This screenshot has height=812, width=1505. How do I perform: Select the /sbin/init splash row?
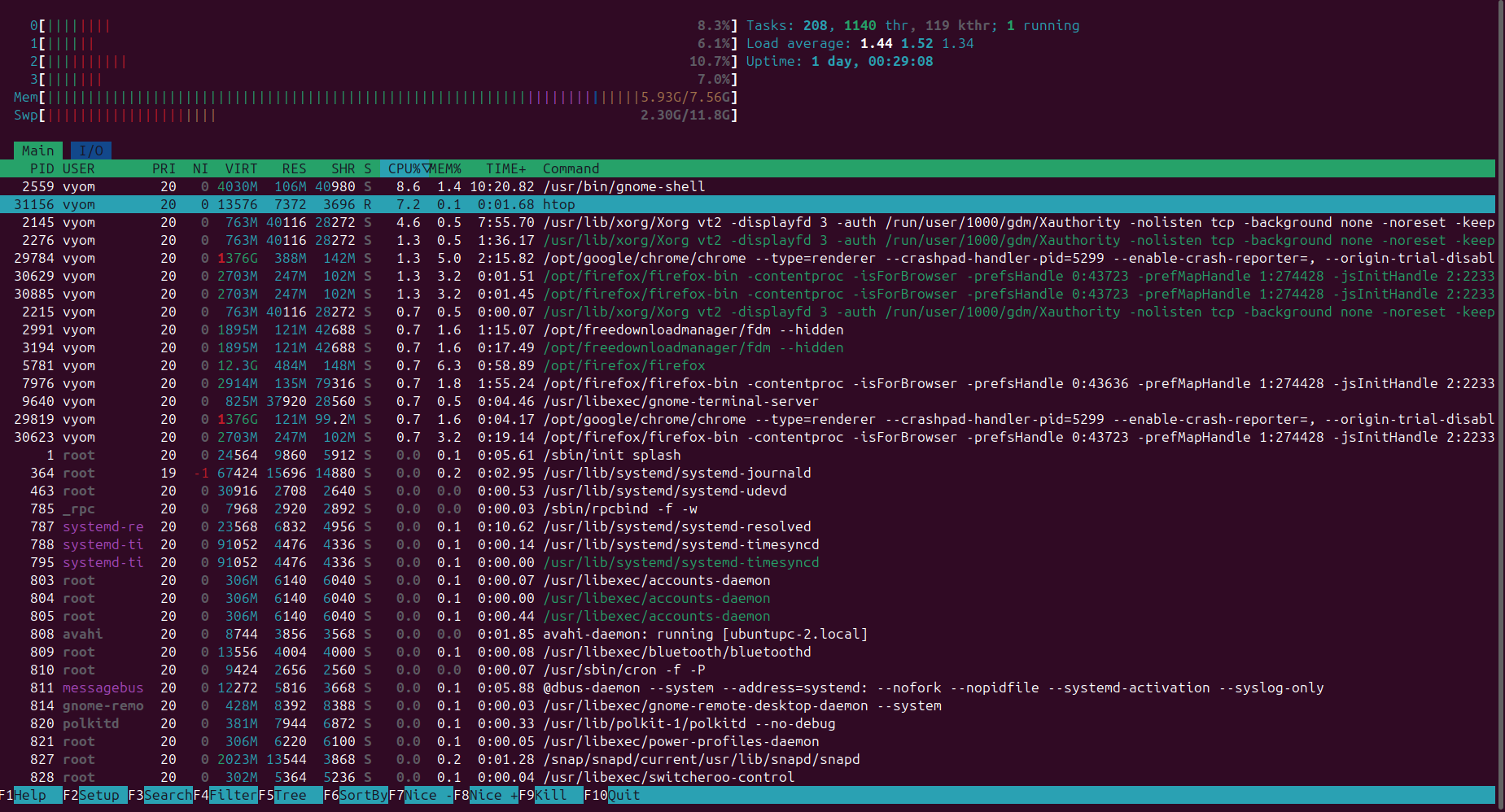pos(747,455)
